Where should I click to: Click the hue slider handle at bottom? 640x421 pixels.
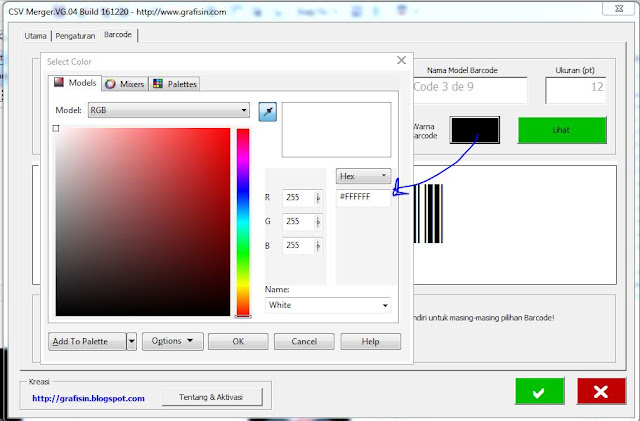(243, 316)
